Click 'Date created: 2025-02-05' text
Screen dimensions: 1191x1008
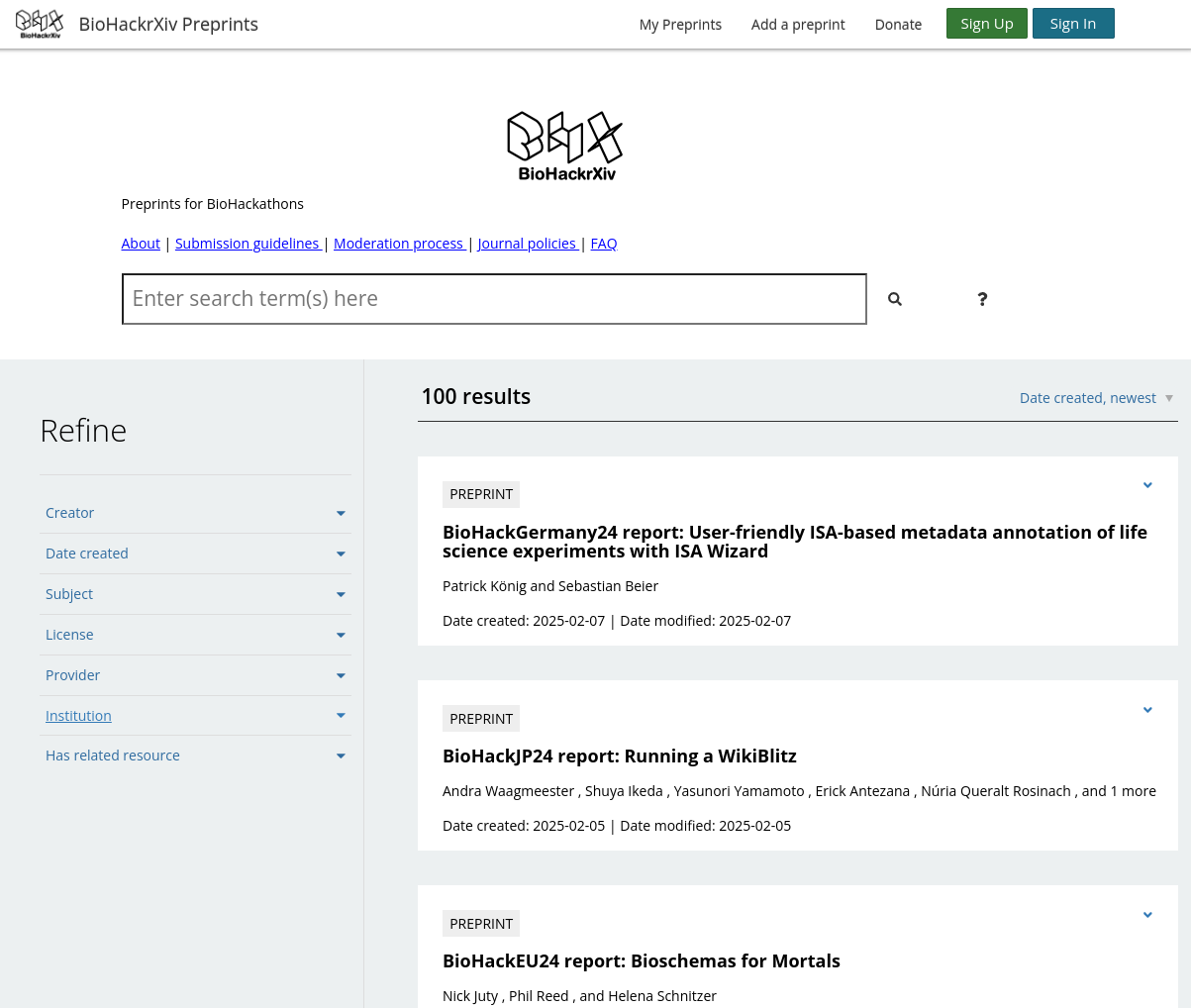click(524, 826)
